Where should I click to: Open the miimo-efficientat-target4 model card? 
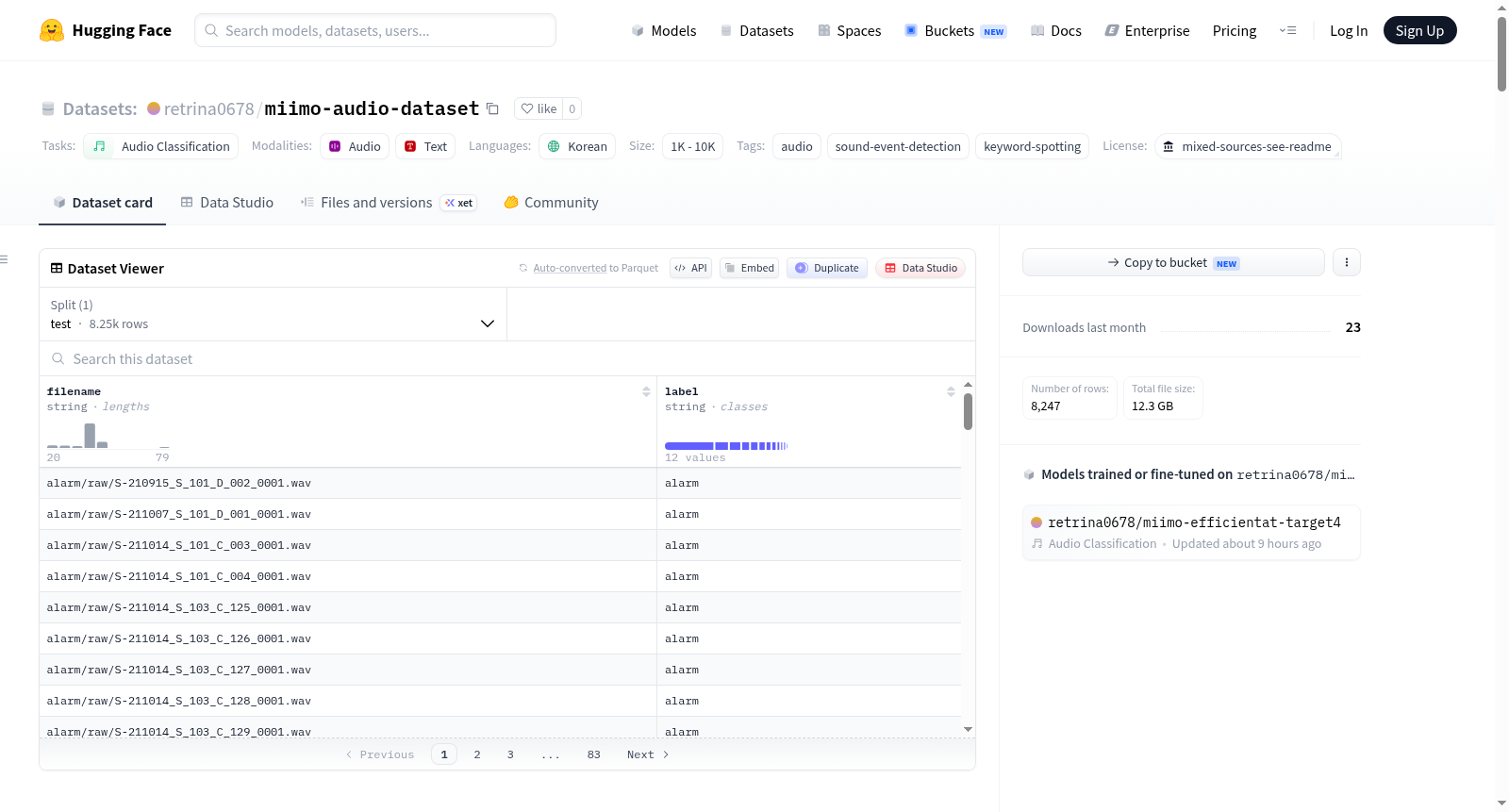(x=1191, y=533)
